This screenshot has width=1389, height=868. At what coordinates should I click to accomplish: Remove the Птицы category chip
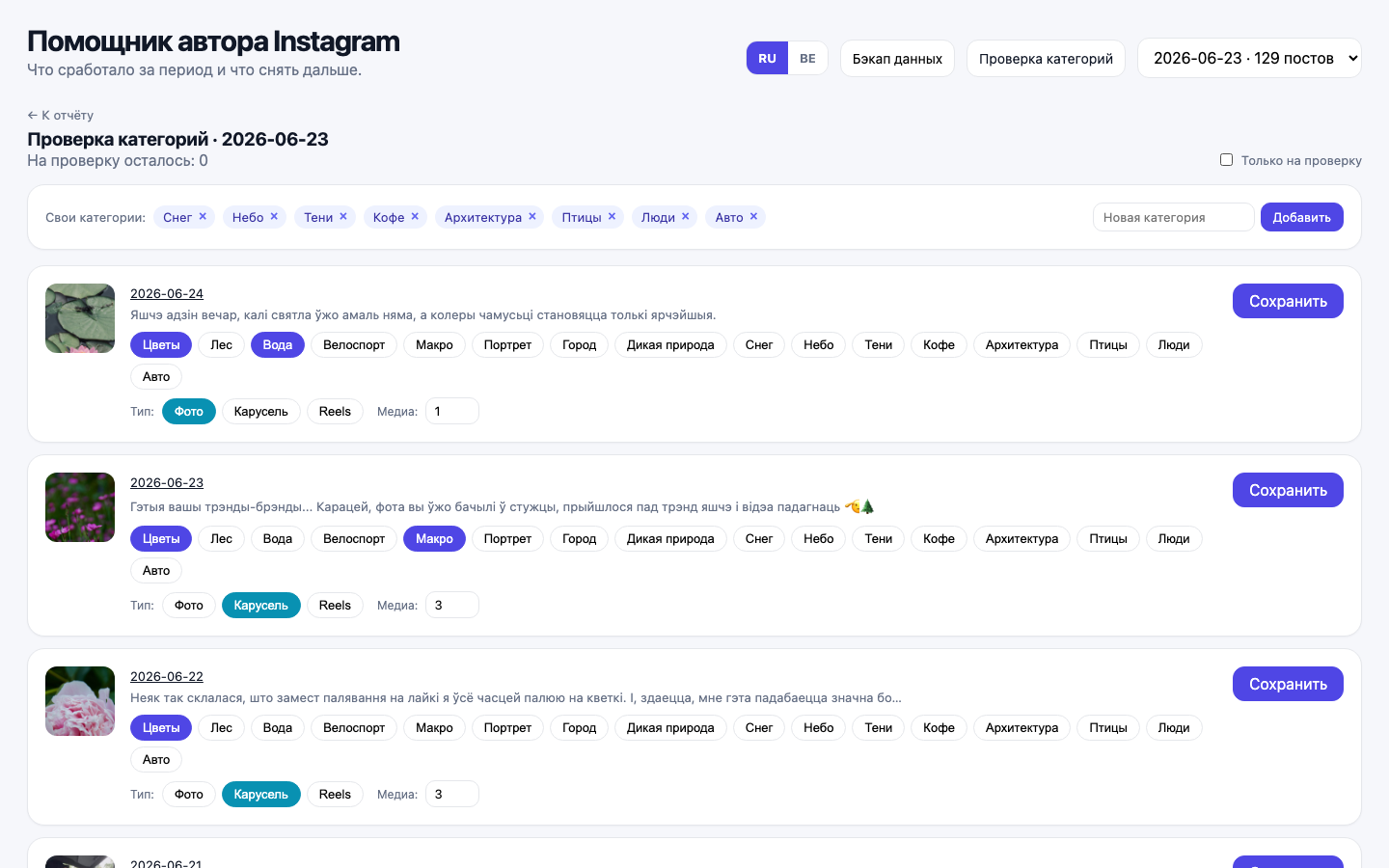pos(612,217)
